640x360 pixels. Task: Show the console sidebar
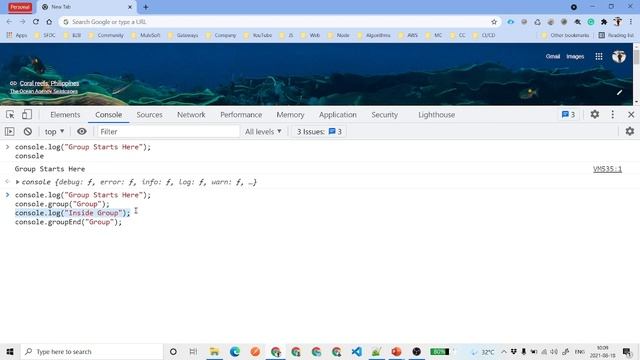[9, 131]
